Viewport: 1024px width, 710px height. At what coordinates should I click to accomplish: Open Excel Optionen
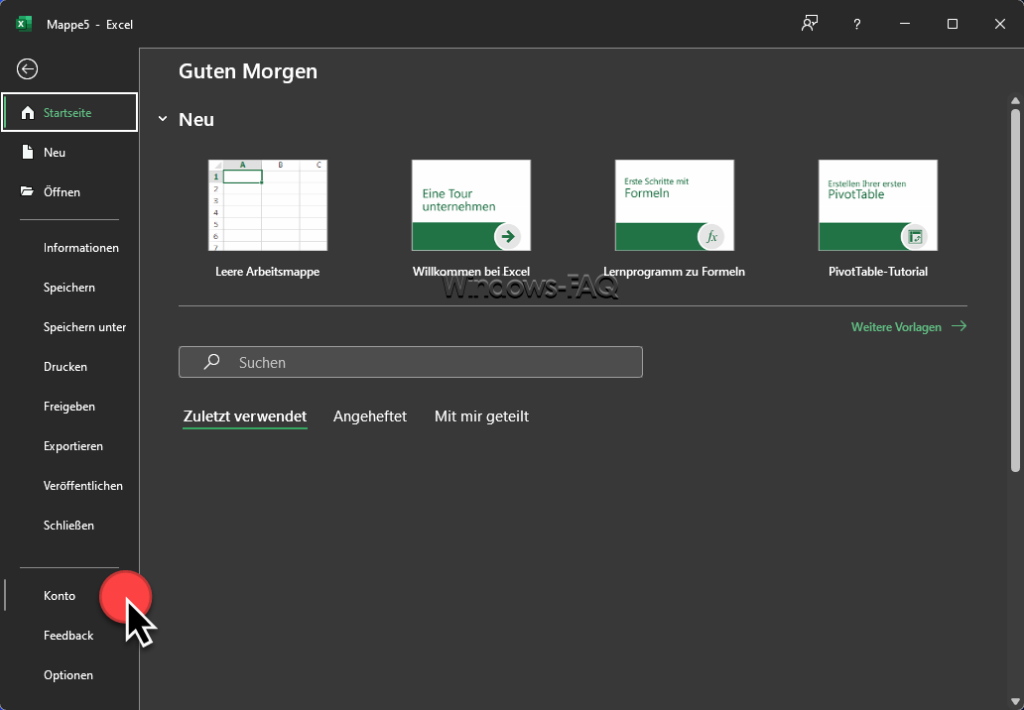tap(69, 675)
